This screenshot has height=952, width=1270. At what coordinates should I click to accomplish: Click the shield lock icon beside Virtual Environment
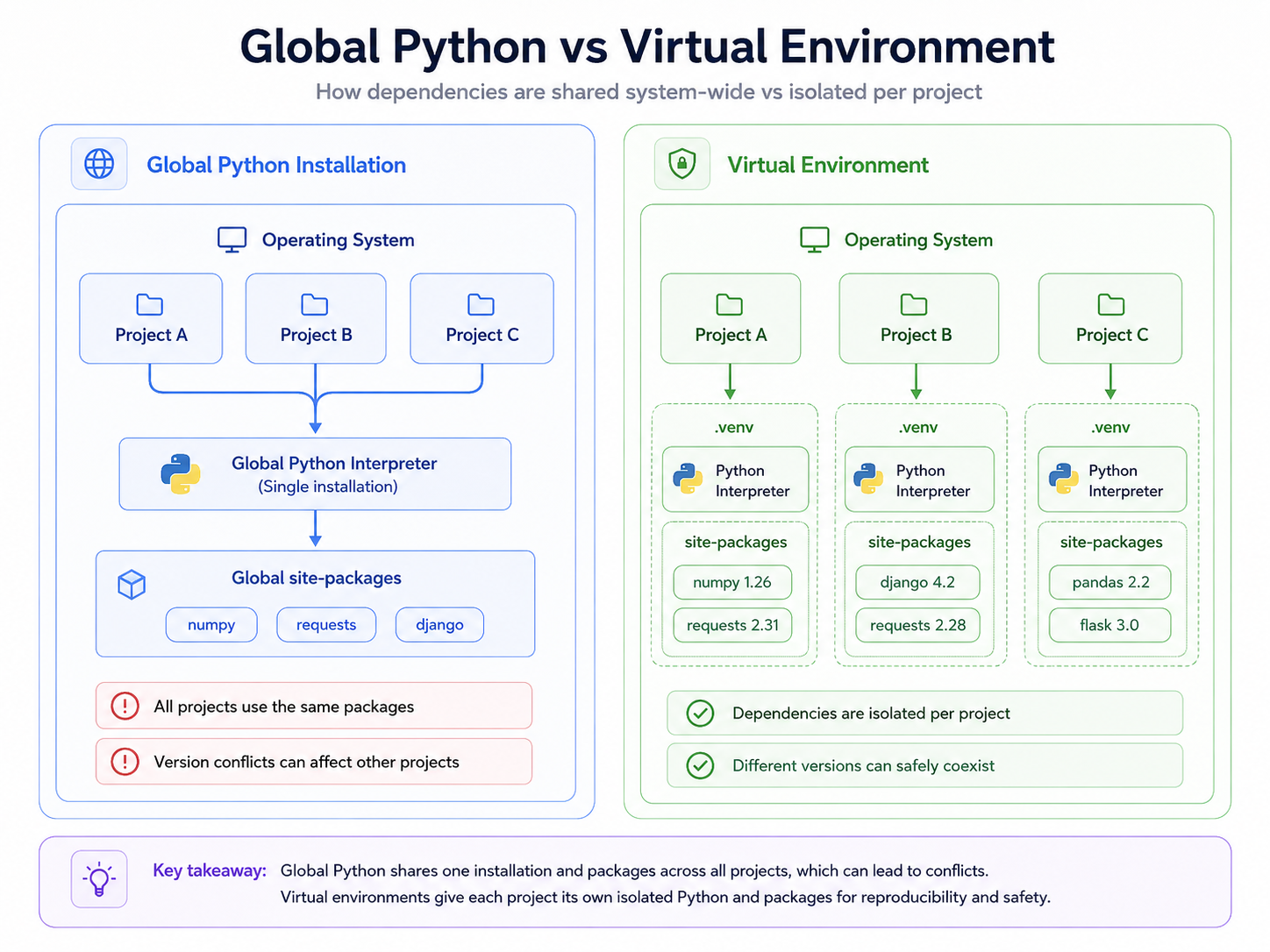coord(682,164)
